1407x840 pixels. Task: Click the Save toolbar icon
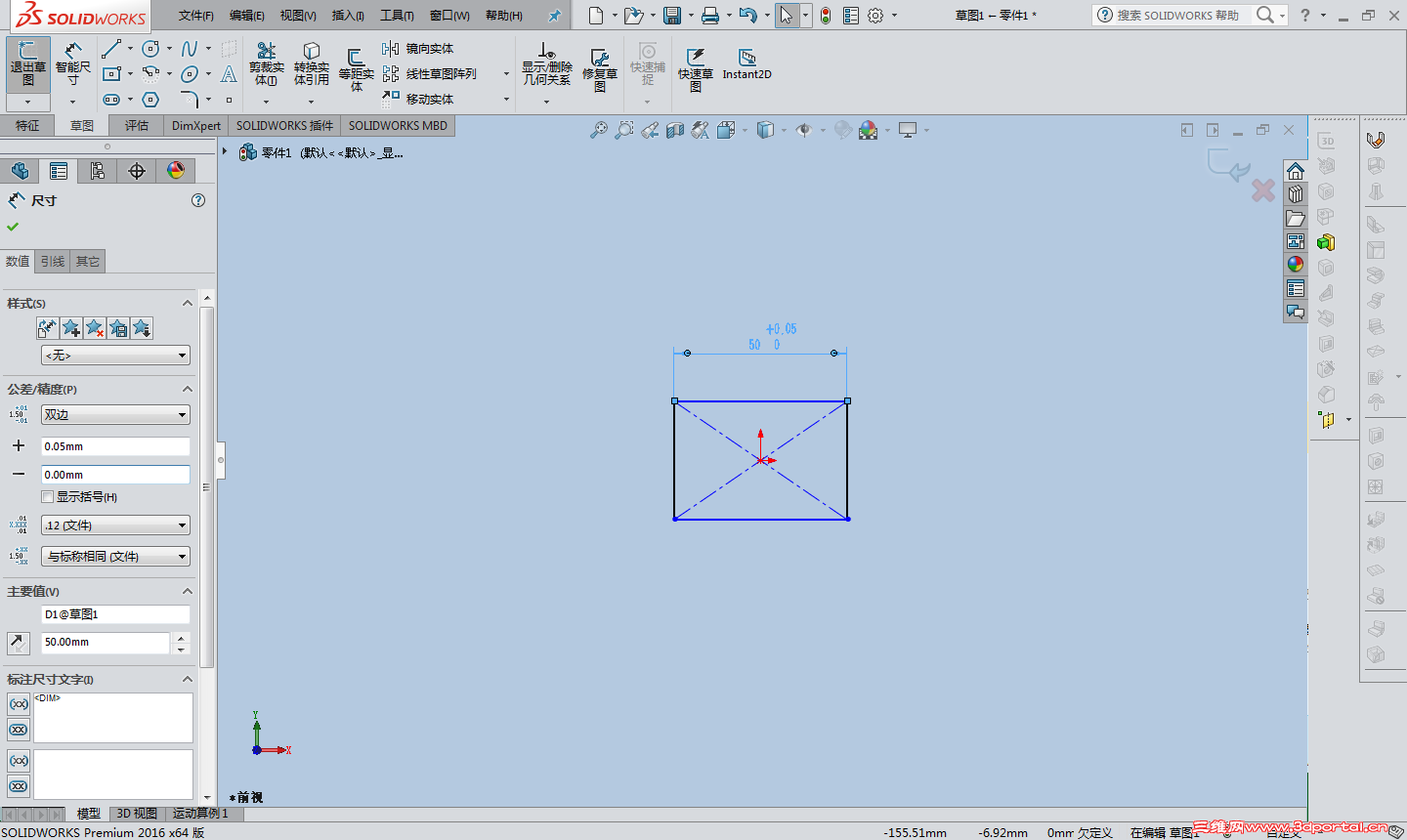pyautogui.click(x=672, y=16)
